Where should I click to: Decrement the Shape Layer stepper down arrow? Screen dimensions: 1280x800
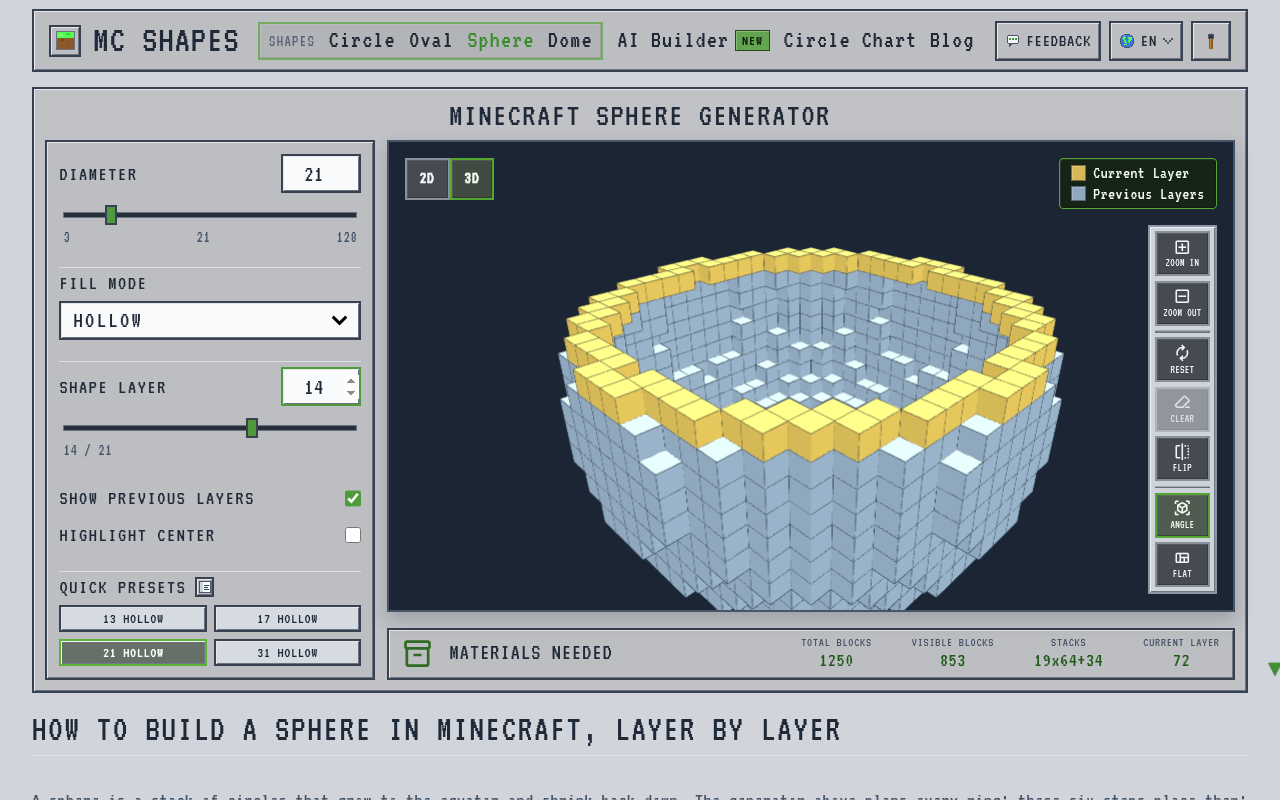tap(351, 393)
